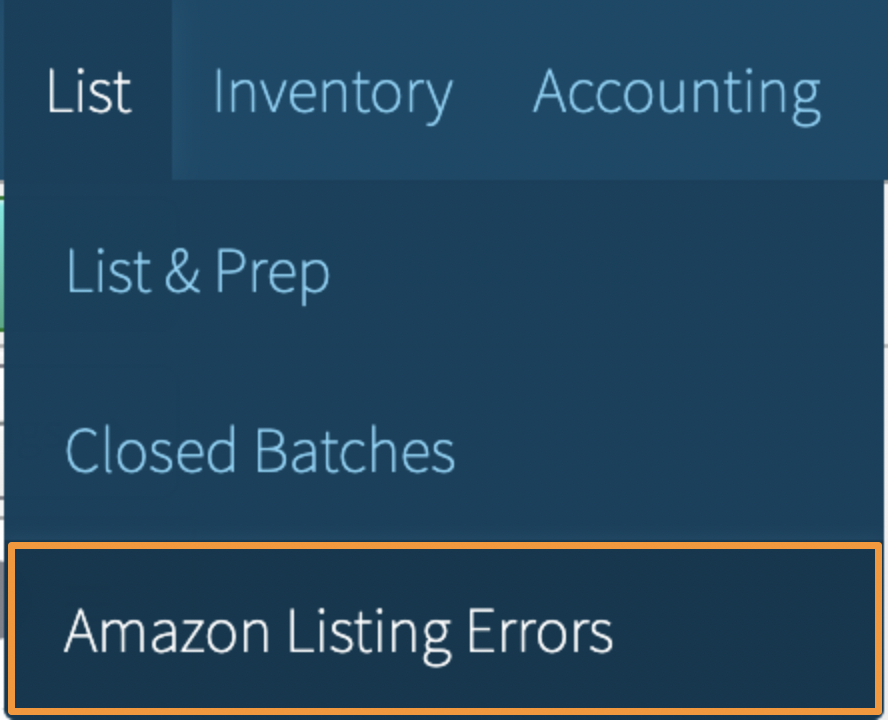Open the List menu tab
Screen dimensions: 888x720
coord(89,92)
